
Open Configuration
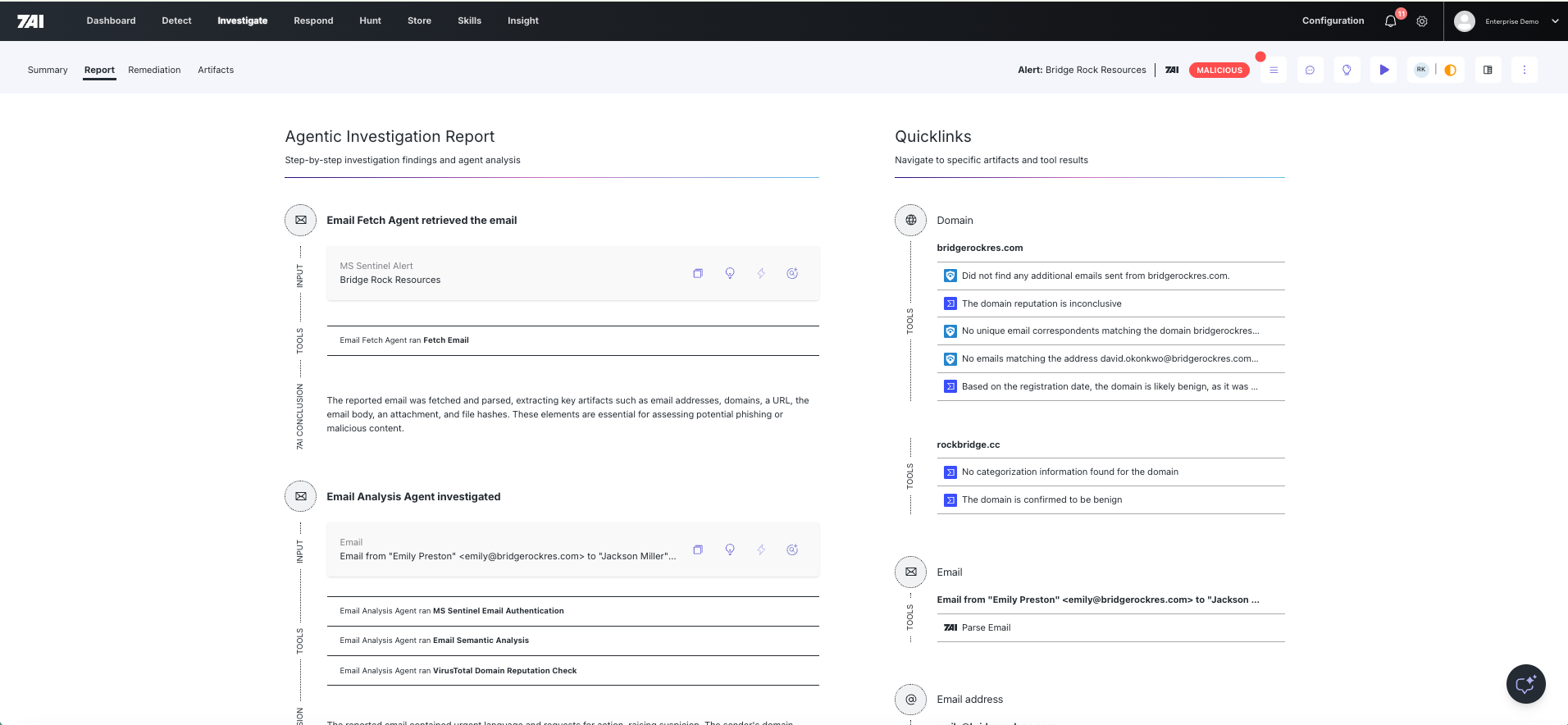coord(1333,21)
